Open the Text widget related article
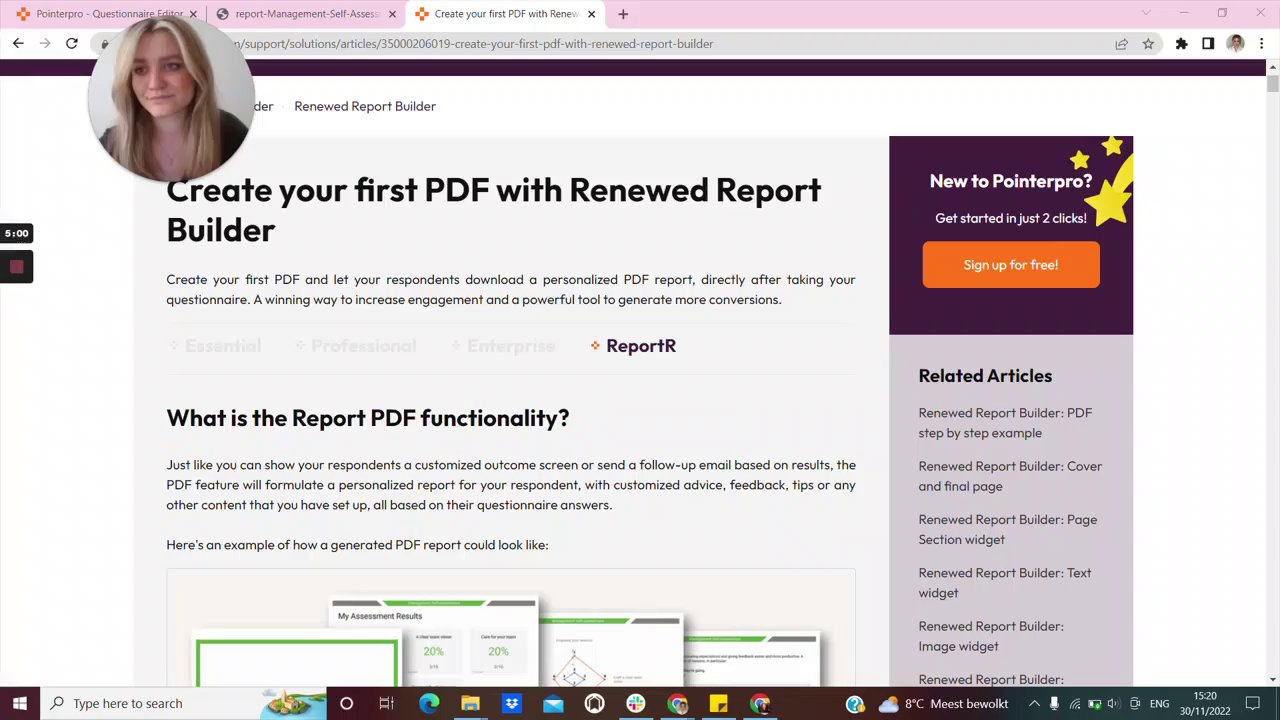 pos(1005,583)
